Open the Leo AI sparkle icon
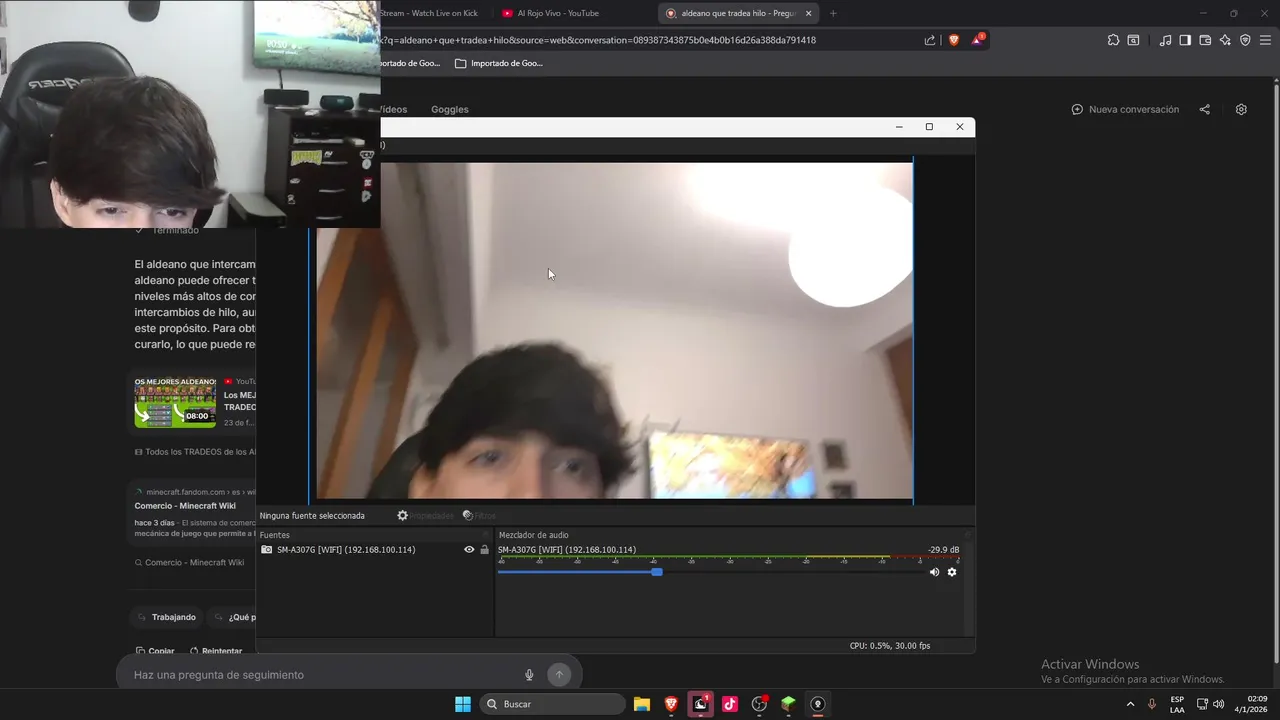This screenshot has width=1280, height=720. point(1225,40)
